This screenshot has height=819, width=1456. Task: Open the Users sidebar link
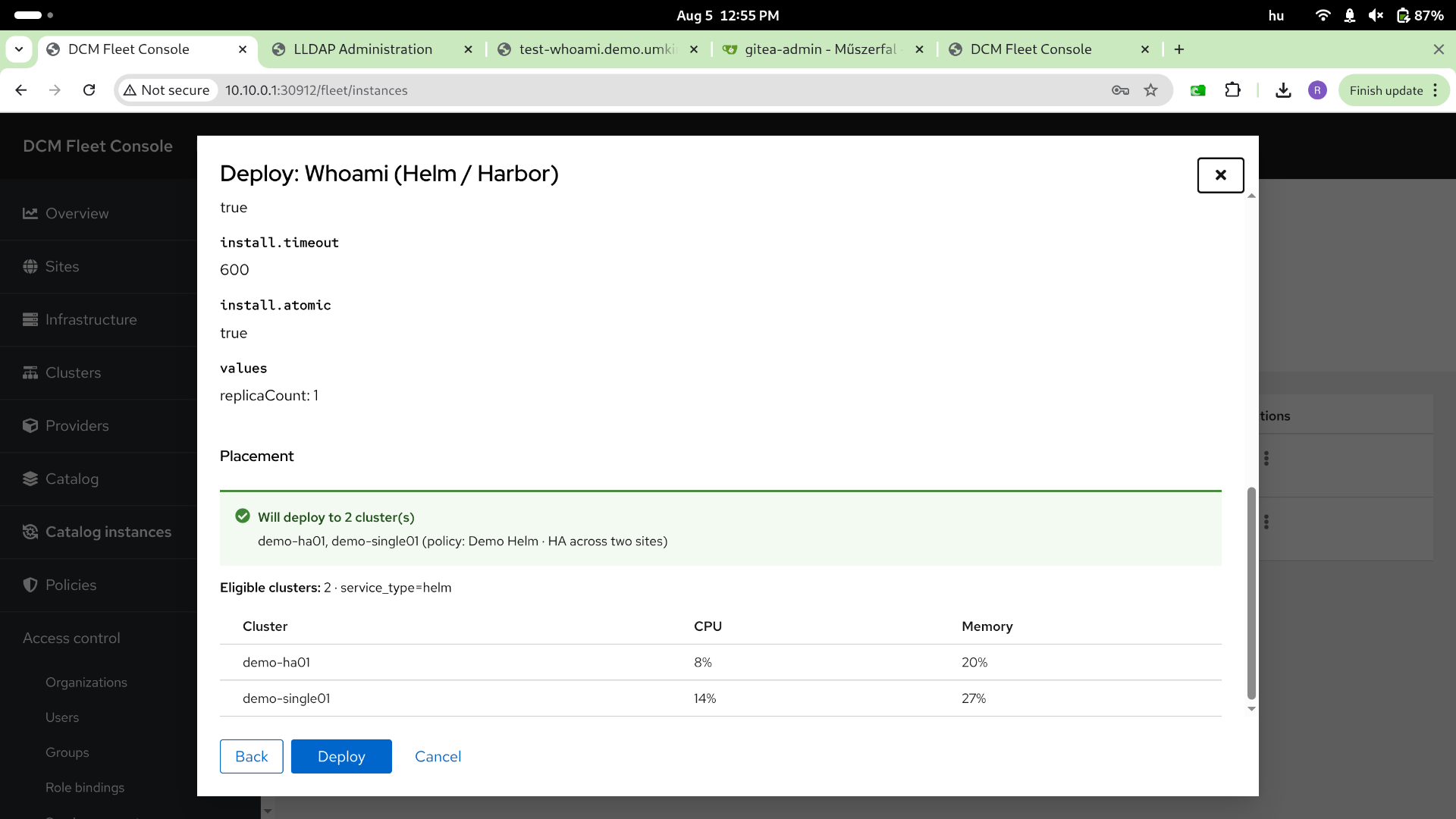(62, 717)
